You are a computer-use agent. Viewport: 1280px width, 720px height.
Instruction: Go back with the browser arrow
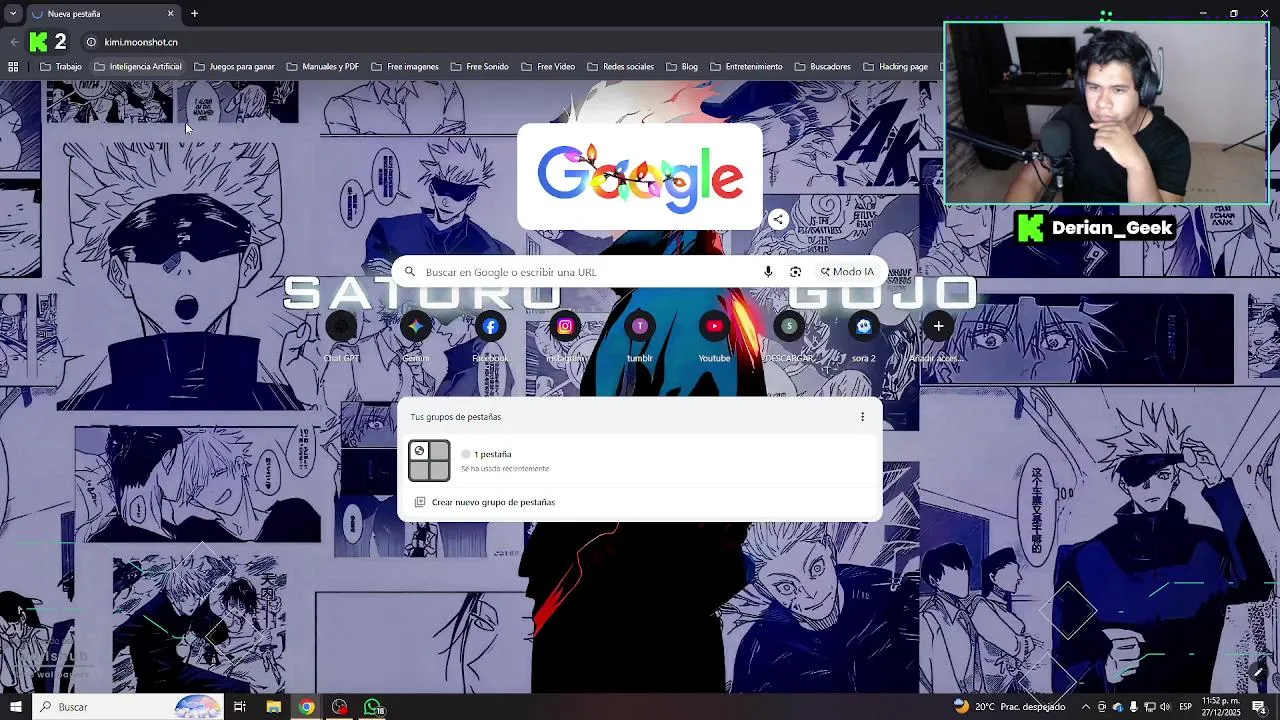(x=14, y=42)
